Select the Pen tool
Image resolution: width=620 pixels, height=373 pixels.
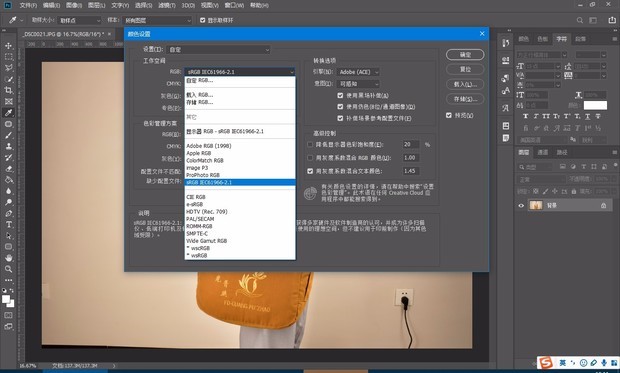(8, 213)
